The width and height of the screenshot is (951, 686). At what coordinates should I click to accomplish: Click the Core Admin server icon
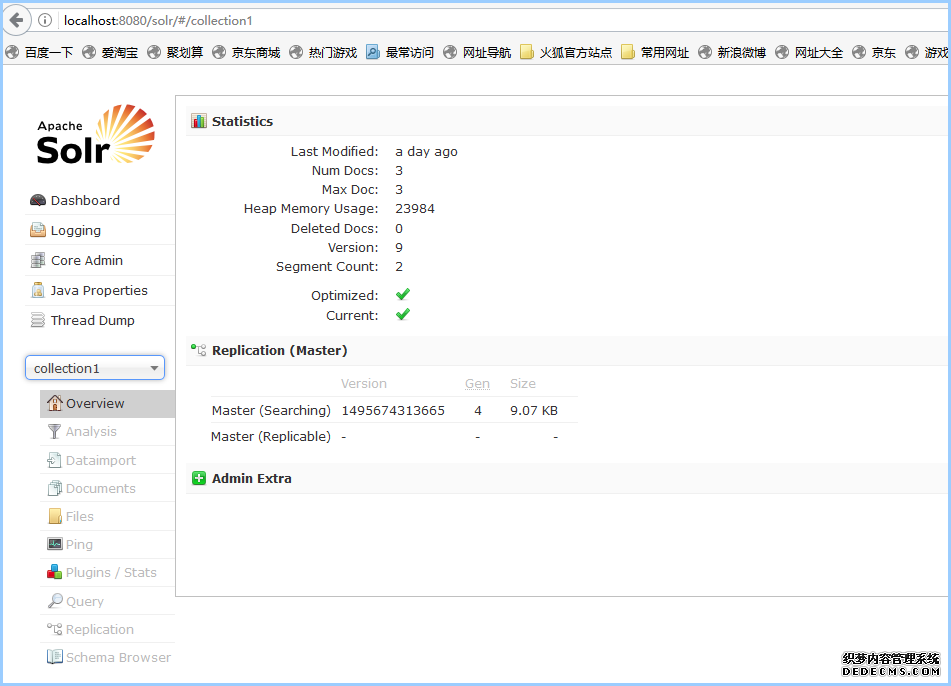point(38,261)
